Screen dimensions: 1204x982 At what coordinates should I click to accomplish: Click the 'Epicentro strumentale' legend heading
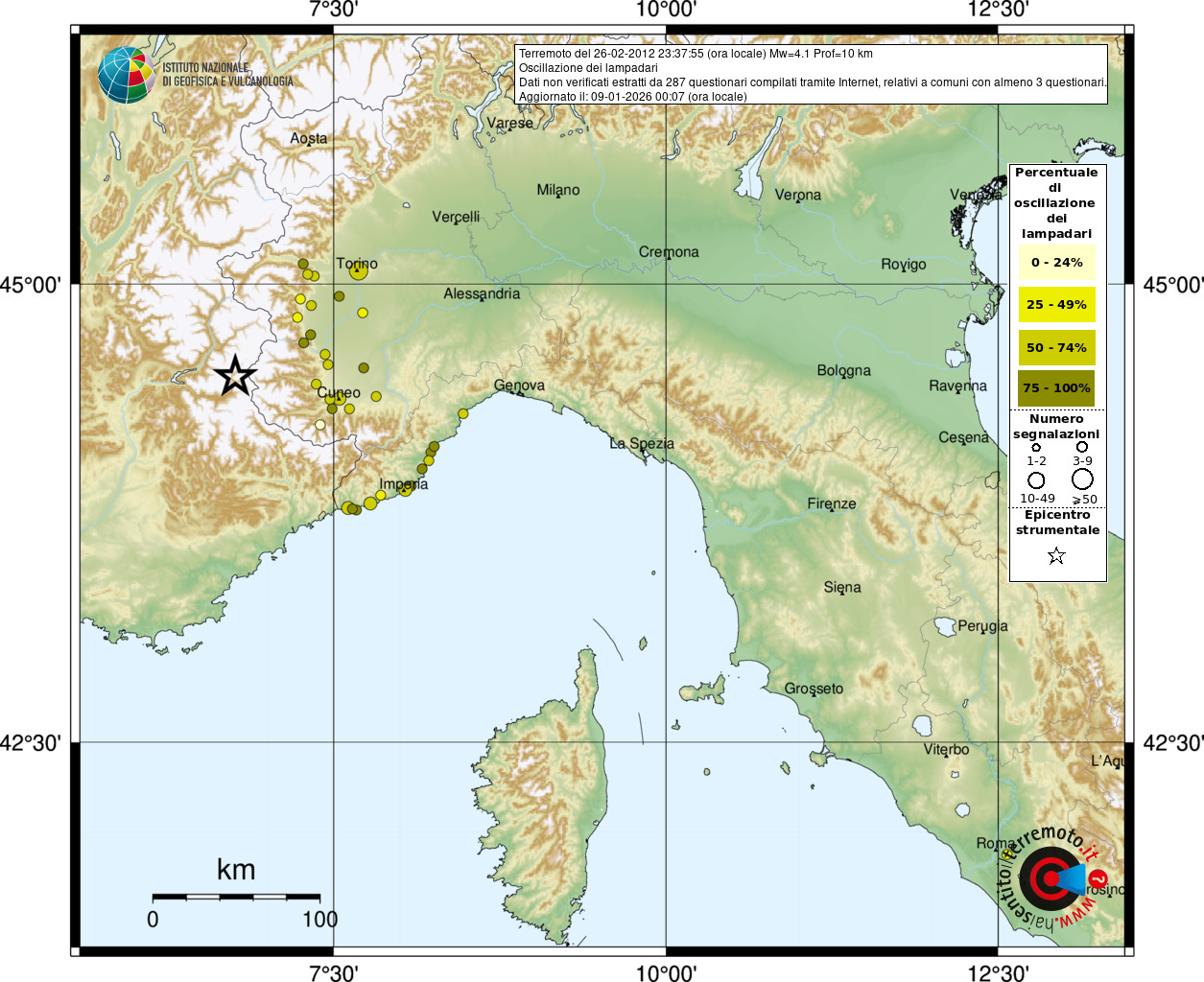pos(1057,523)
